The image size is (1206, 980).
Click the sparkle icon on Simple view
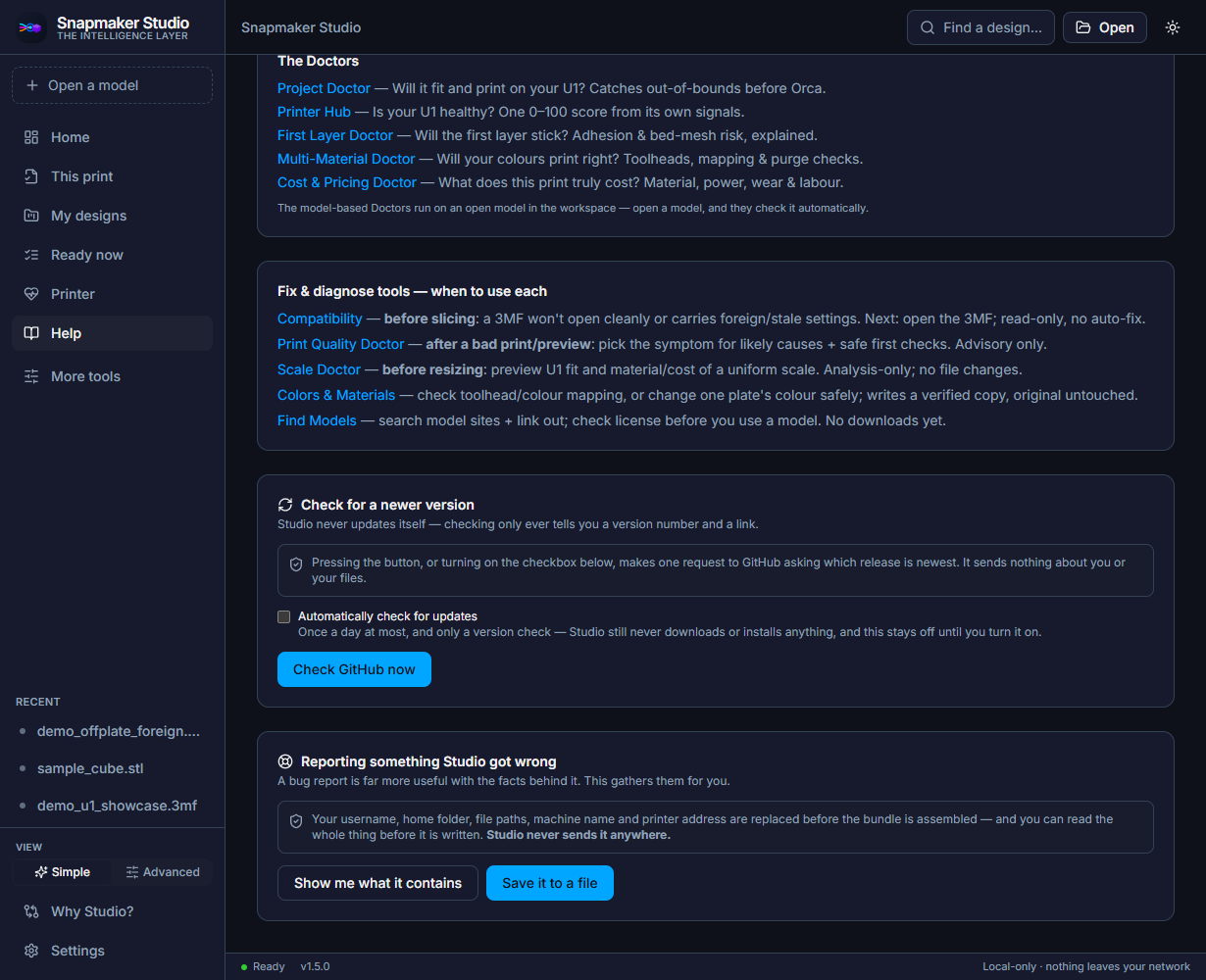(41, 872)
